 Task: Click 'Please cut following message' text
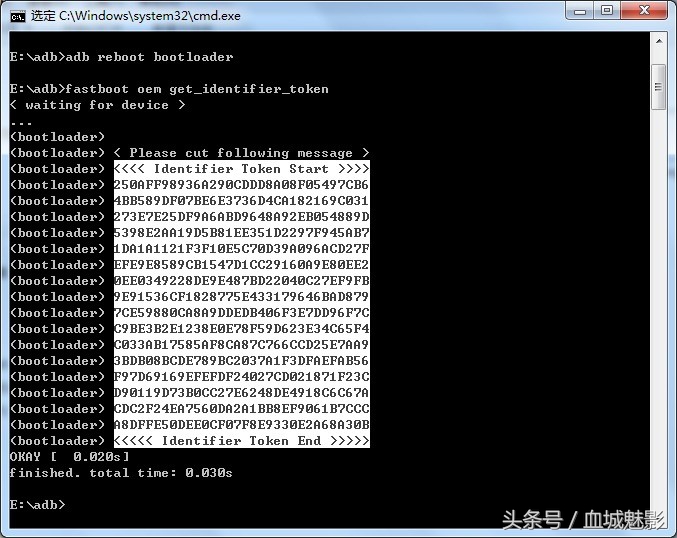[x=241, y=153]
